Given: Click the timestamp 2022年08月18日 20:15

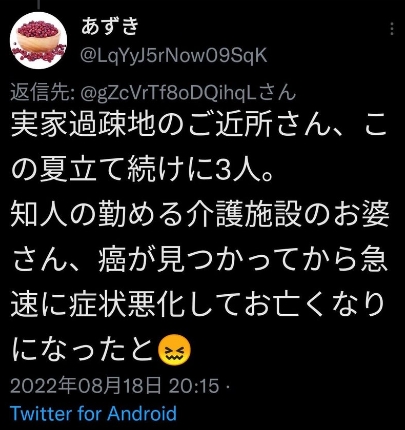Looking at the screenshot, I should tap(115, 386).
